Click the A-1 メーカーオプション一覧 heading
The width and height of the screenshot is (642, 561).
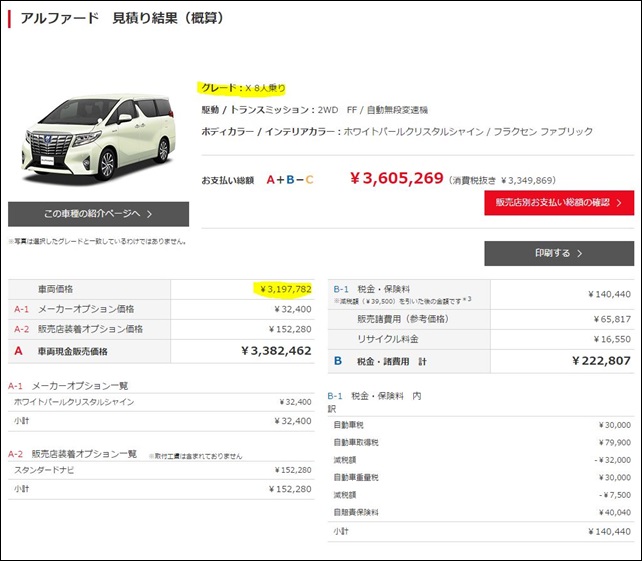(68, 386)
